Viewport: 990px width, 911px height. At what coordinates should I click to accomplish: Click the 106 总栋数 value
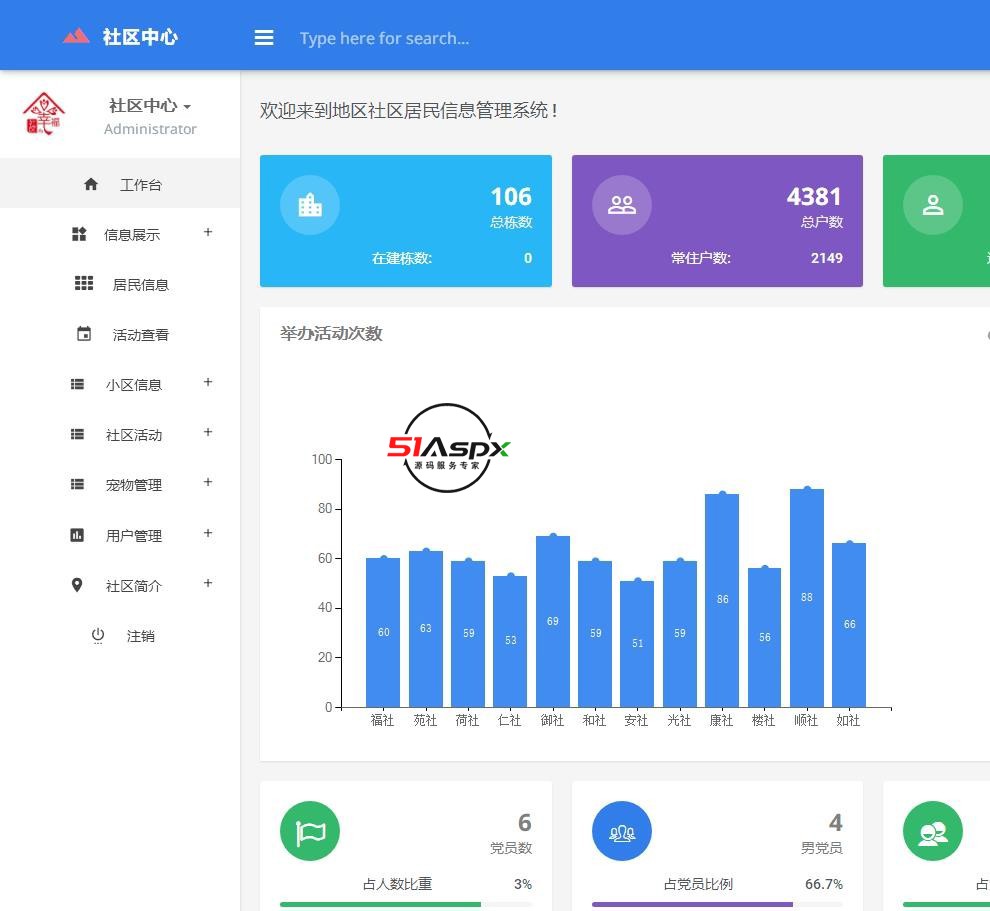(511, 196)
